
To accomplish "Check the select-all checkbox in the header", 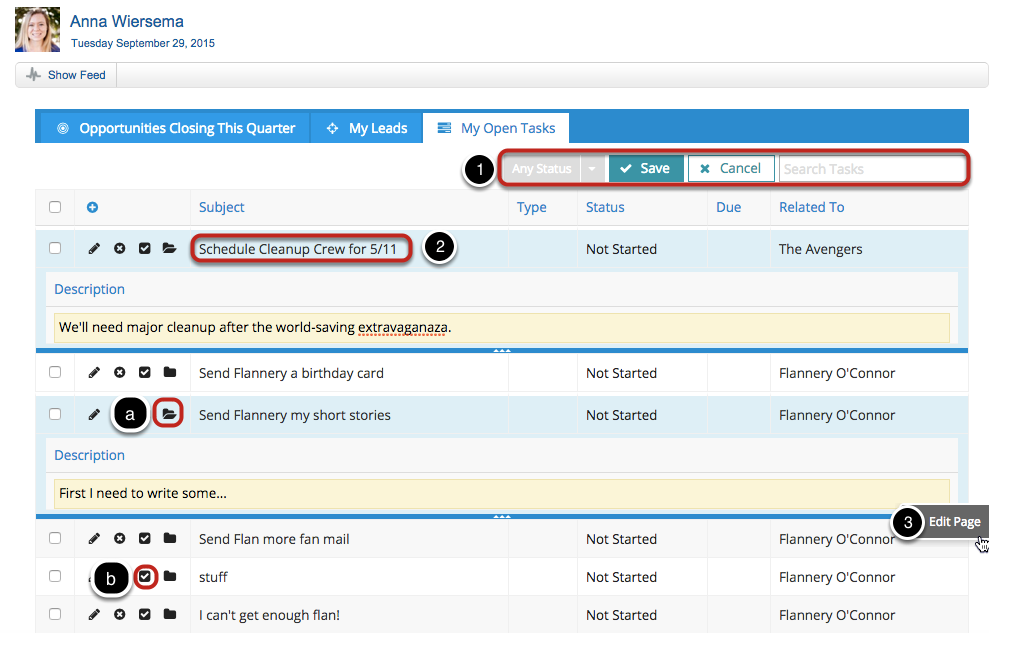I will [55, 208].
